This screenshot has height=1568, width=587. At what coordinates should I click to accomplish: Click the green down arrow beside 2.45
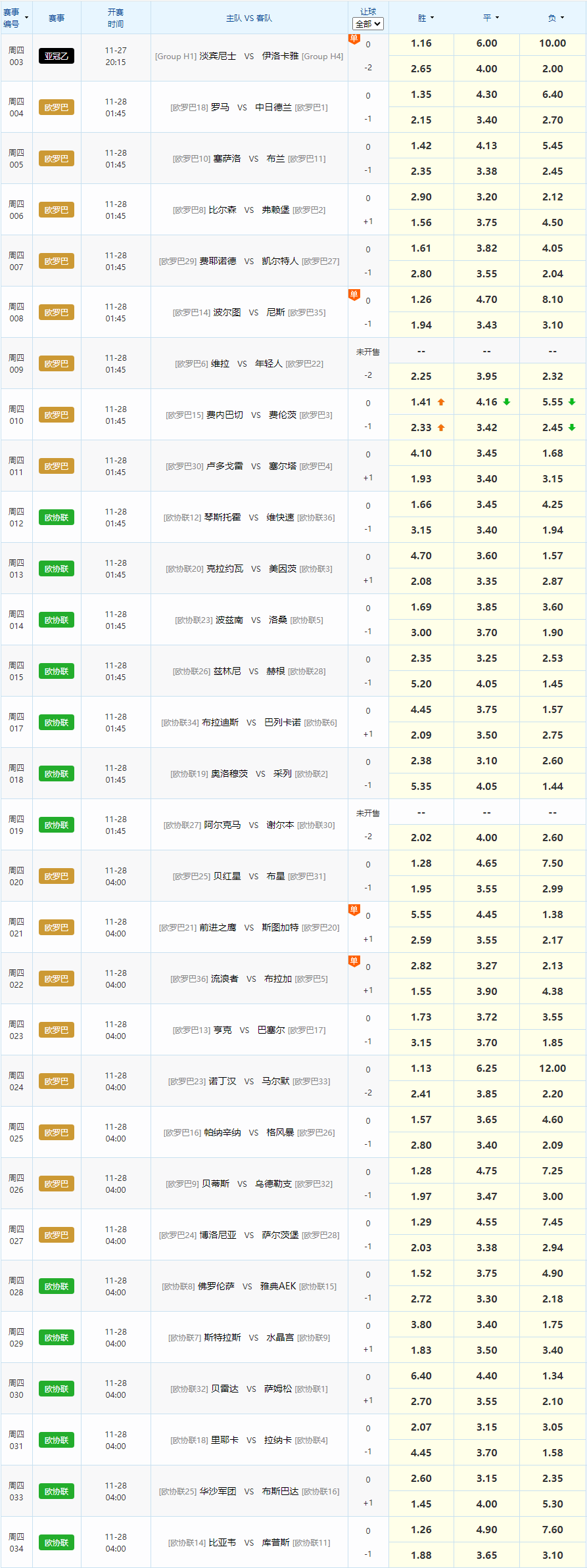click(x=572, y=428)
